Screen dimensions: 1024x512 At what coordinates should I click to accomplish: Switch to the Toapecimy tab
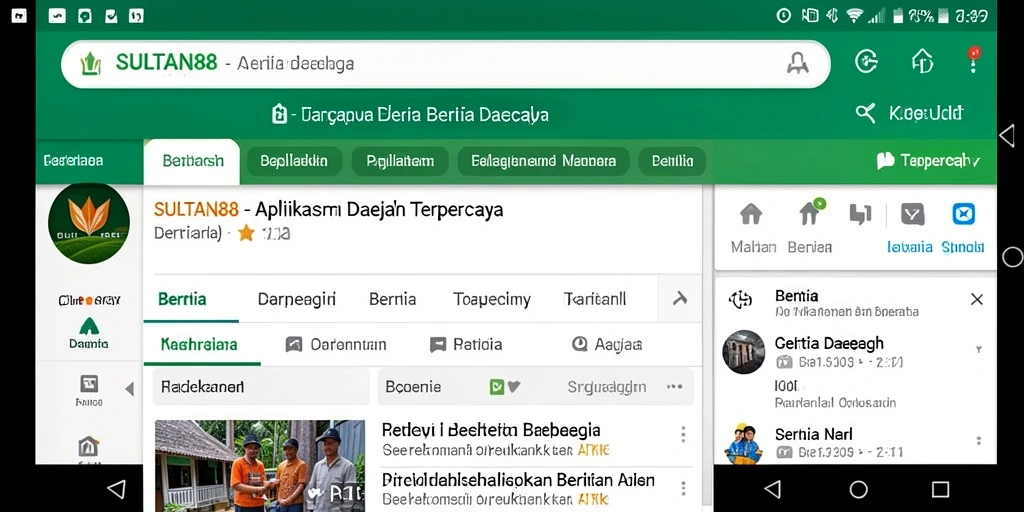click(492, 300)
